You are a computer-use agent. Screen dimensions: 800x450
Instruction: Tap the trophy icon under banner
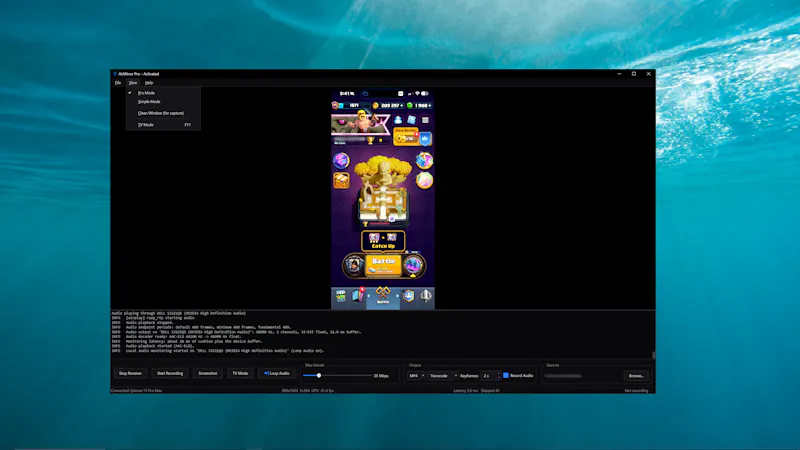coord(370,140)
